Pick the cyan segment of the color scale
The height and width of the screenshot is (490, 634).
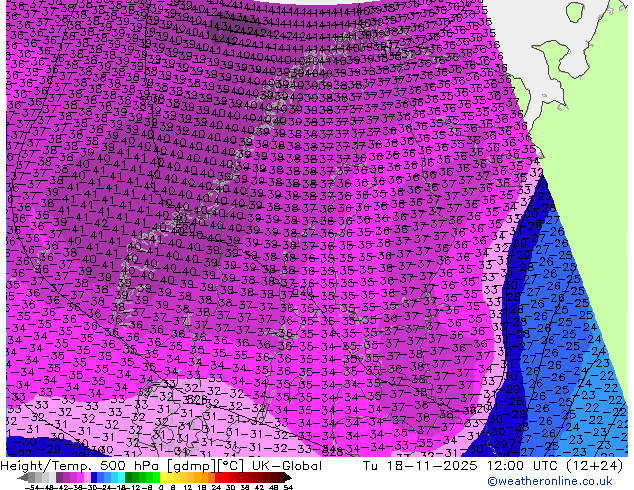pyautogui.click(x=116, y=477)
